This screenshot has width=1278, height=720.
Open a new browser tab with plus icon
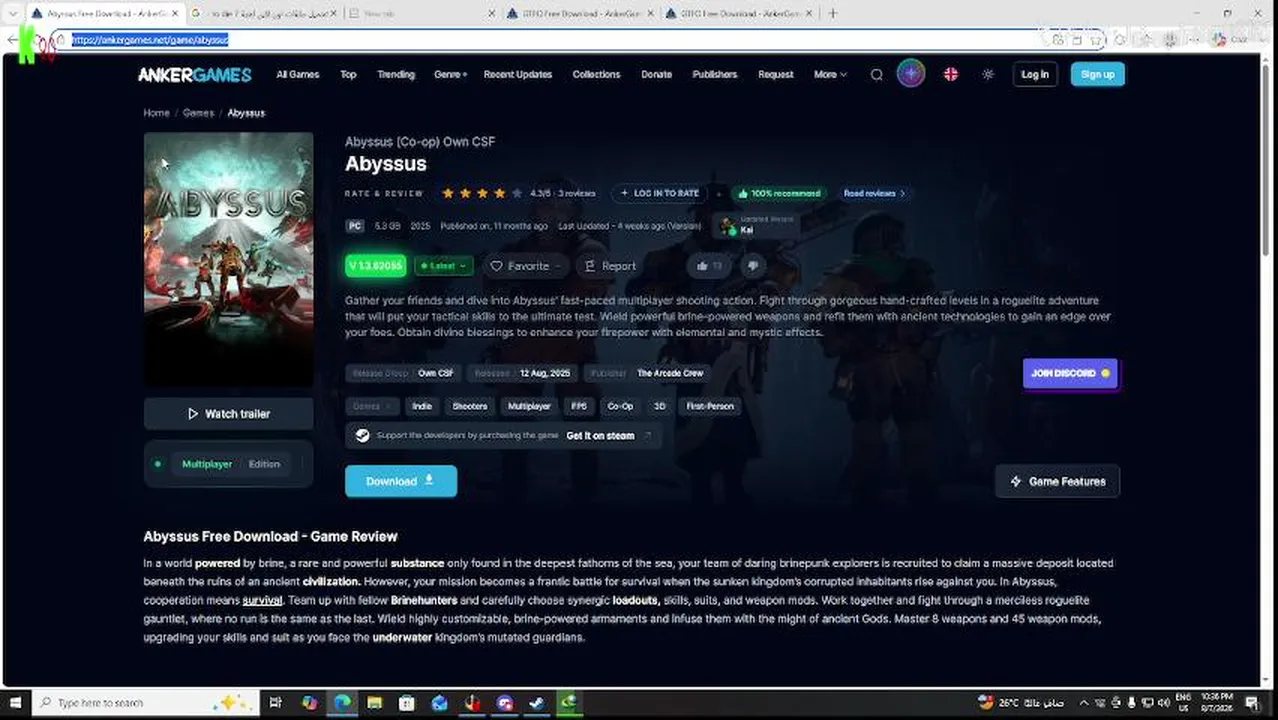(833, 13)
